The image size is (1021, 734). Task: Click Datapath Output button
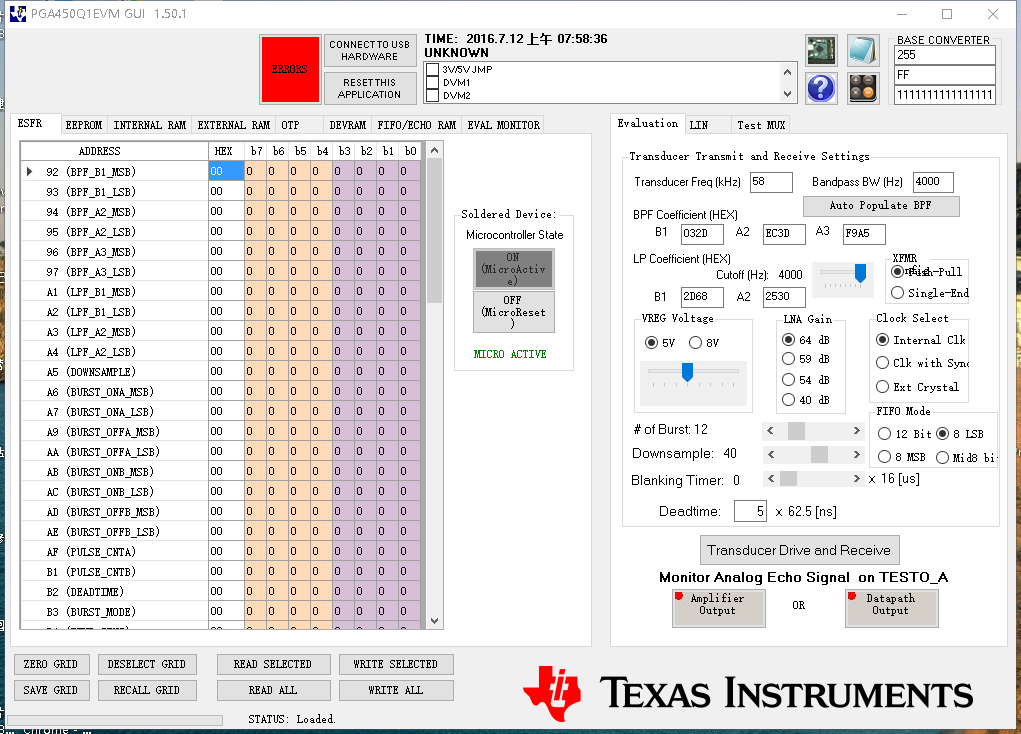pyautogui.click(x=891, y=608)
